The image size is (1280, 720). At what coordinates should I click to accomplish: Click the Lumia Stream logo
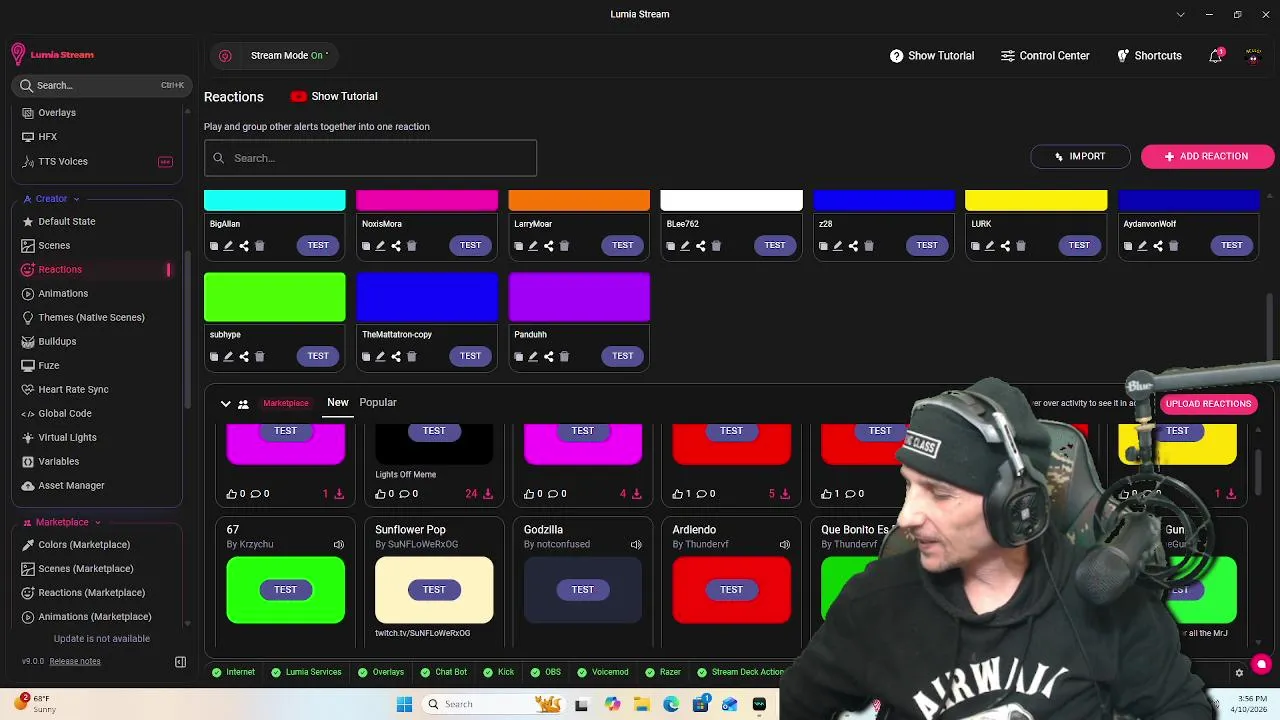(x=52, y=55)
